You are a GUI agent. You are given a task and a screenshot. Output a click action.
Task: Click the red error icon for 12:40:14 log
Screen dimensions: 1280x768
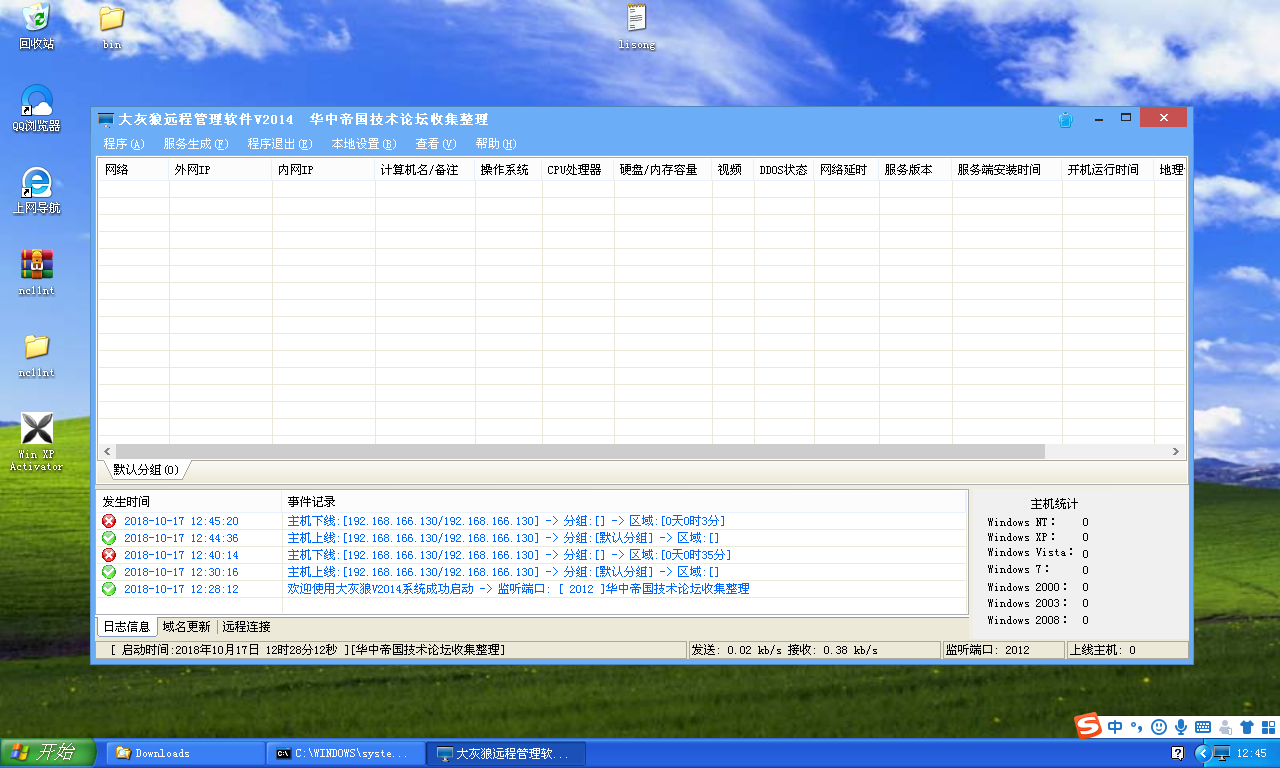pyautogui.click(x=109, y=555)
